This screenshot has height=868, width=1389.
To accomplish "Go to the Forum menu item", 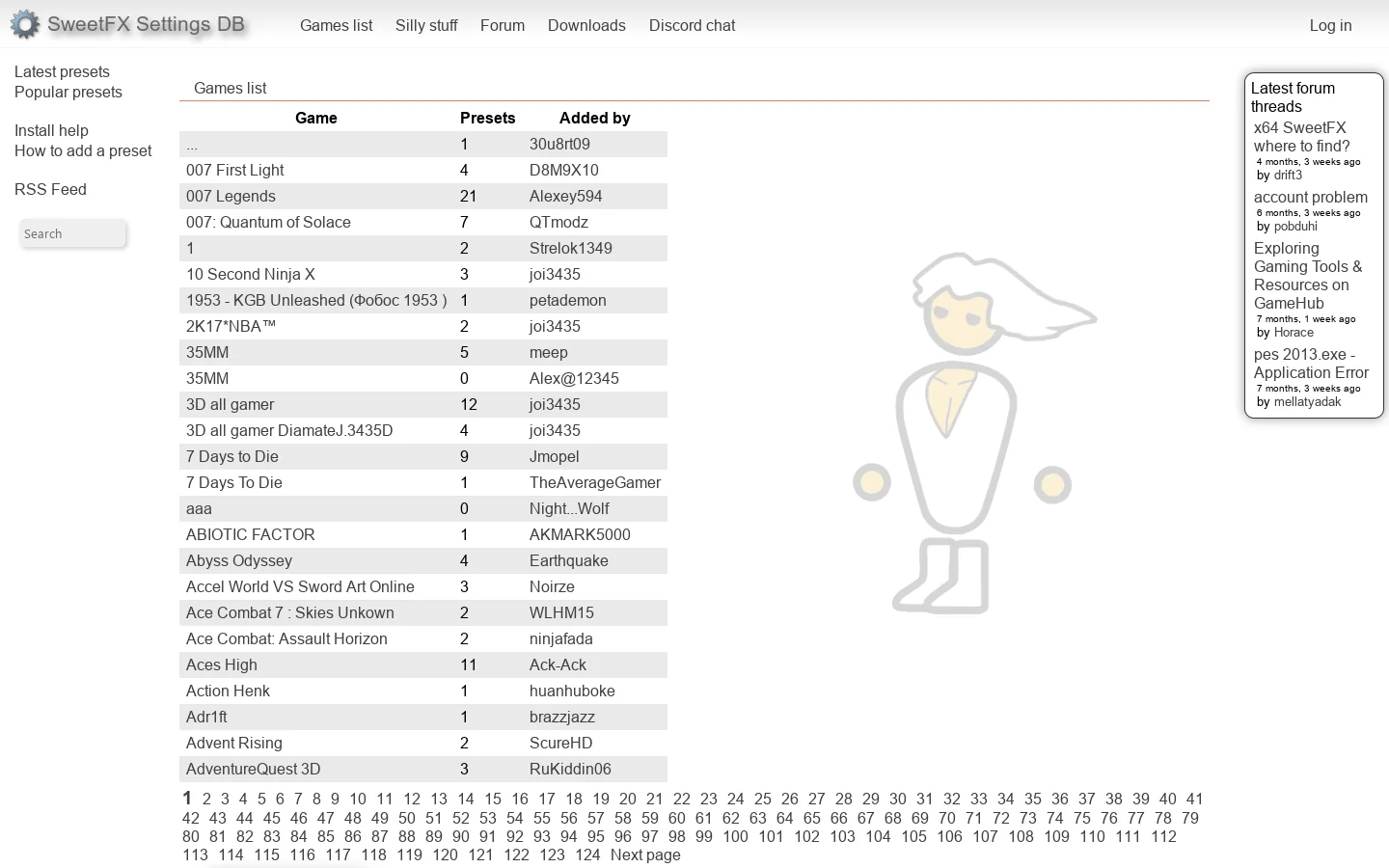I will pyautogui.click(x=503, y=25).
